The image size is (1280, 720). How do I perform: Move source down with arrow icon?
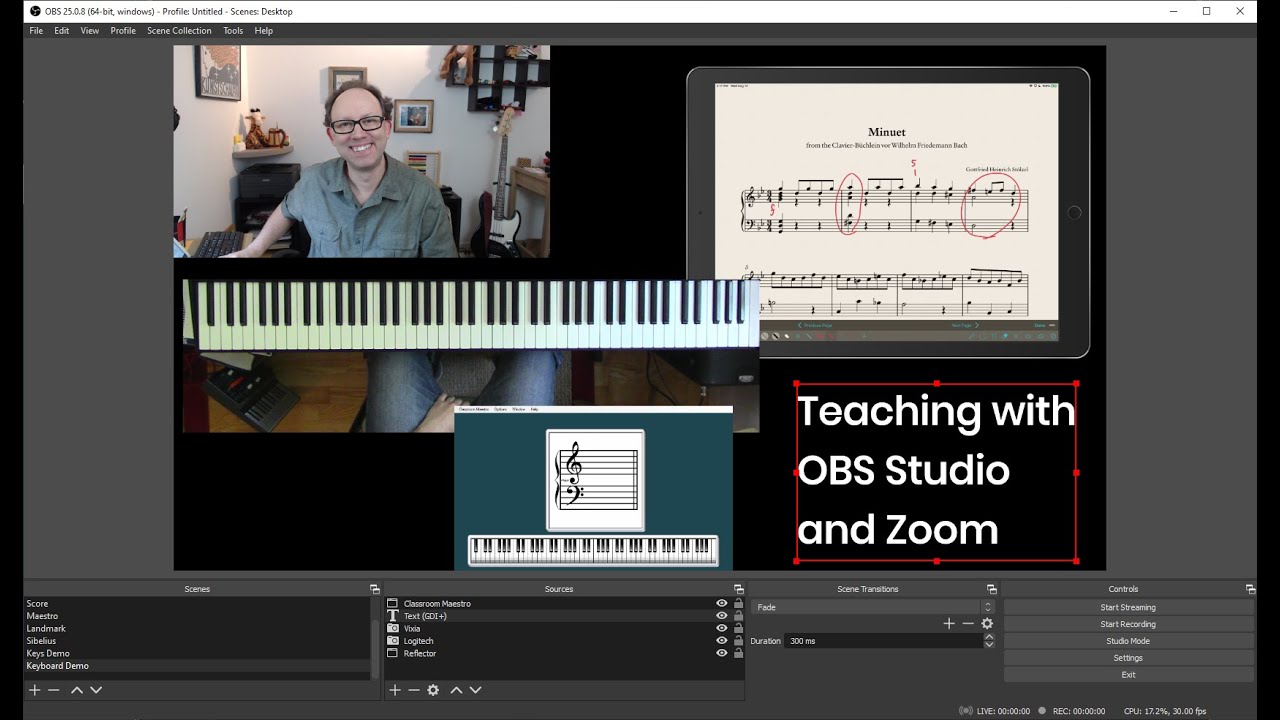(475, 690)
